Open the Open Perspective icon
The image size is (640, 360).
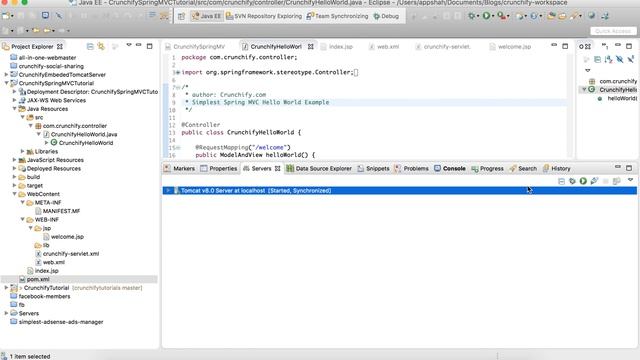click(182, 16)
